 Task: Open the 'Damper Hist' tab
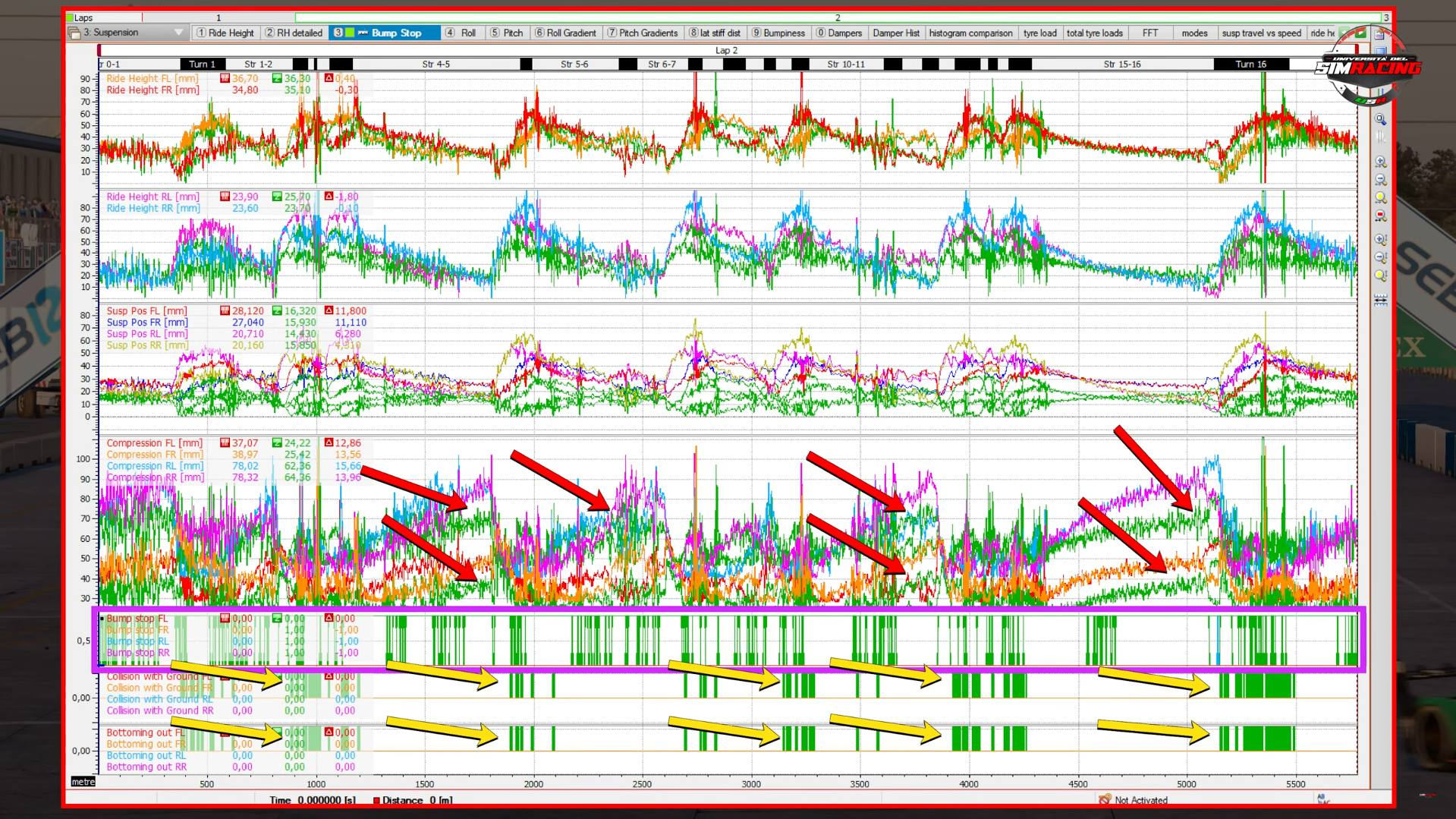895,33
